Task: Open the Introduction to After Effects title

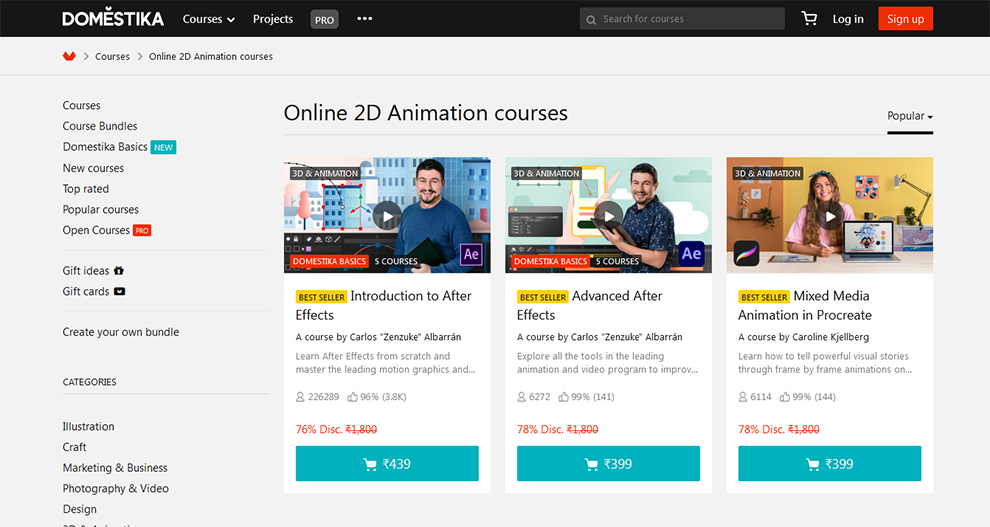Action: pos(383,305)
